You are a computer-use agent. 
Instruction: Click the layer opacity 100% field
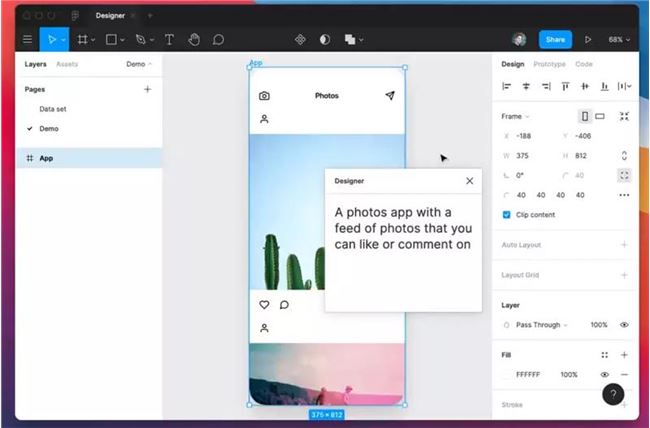[x=599, y=325]
